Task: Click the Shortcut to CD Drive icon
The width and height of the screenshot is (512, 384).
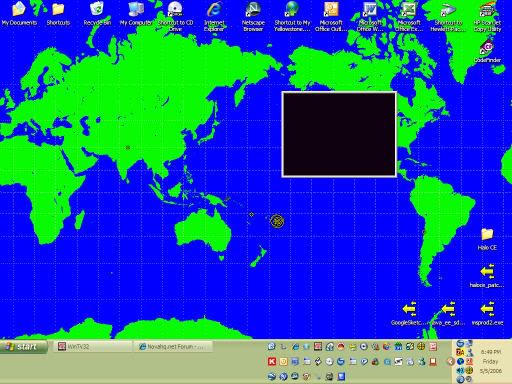Action: click(x=175, y=16)
